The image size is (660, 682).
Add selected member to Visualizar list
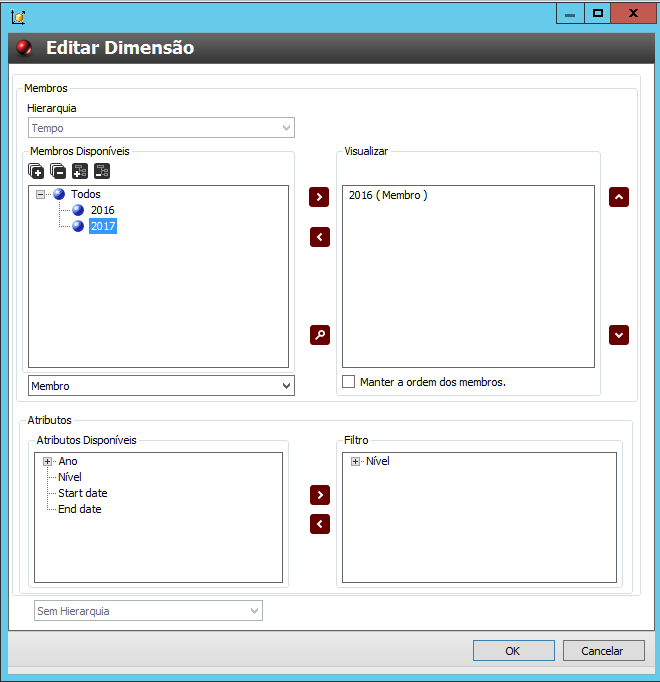click(x=319, y=197)
